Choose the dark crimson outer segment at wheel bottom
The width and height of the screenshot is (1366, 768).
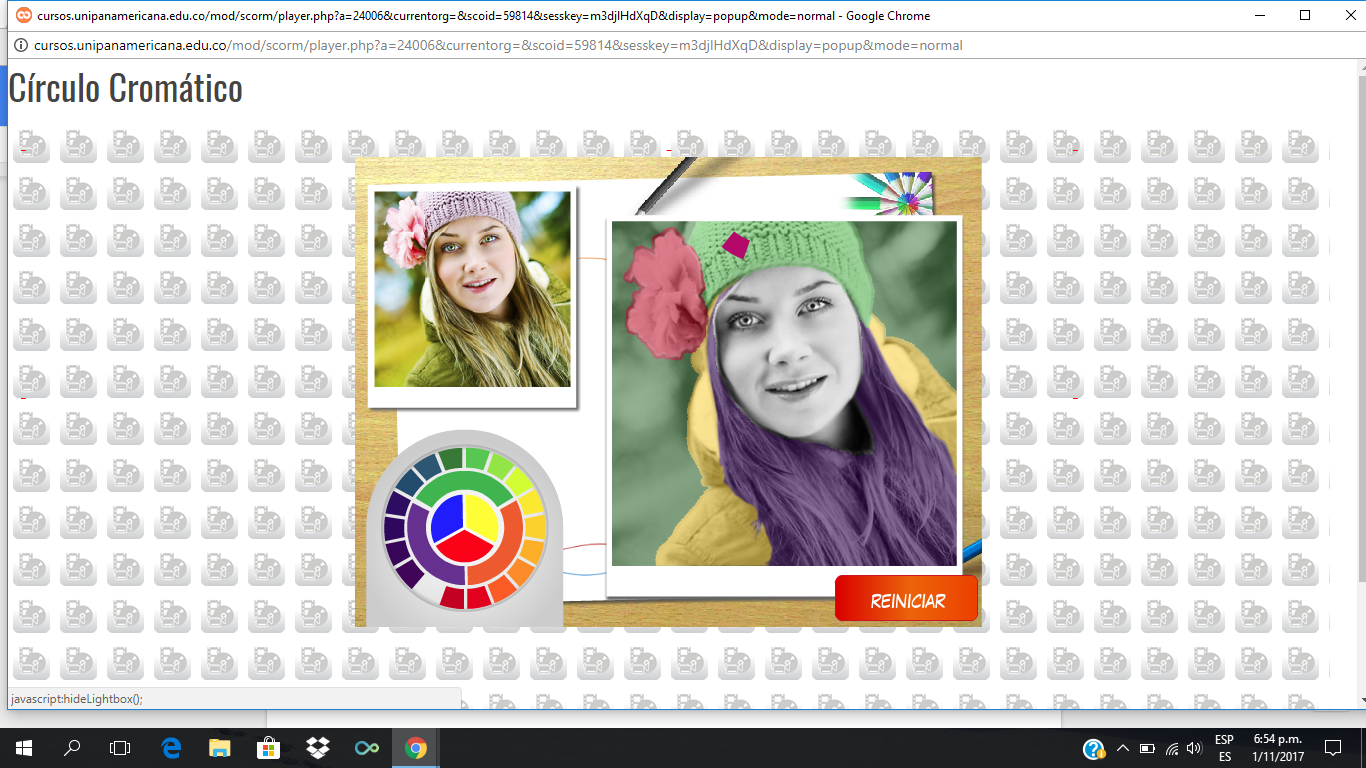coord(453,597)
